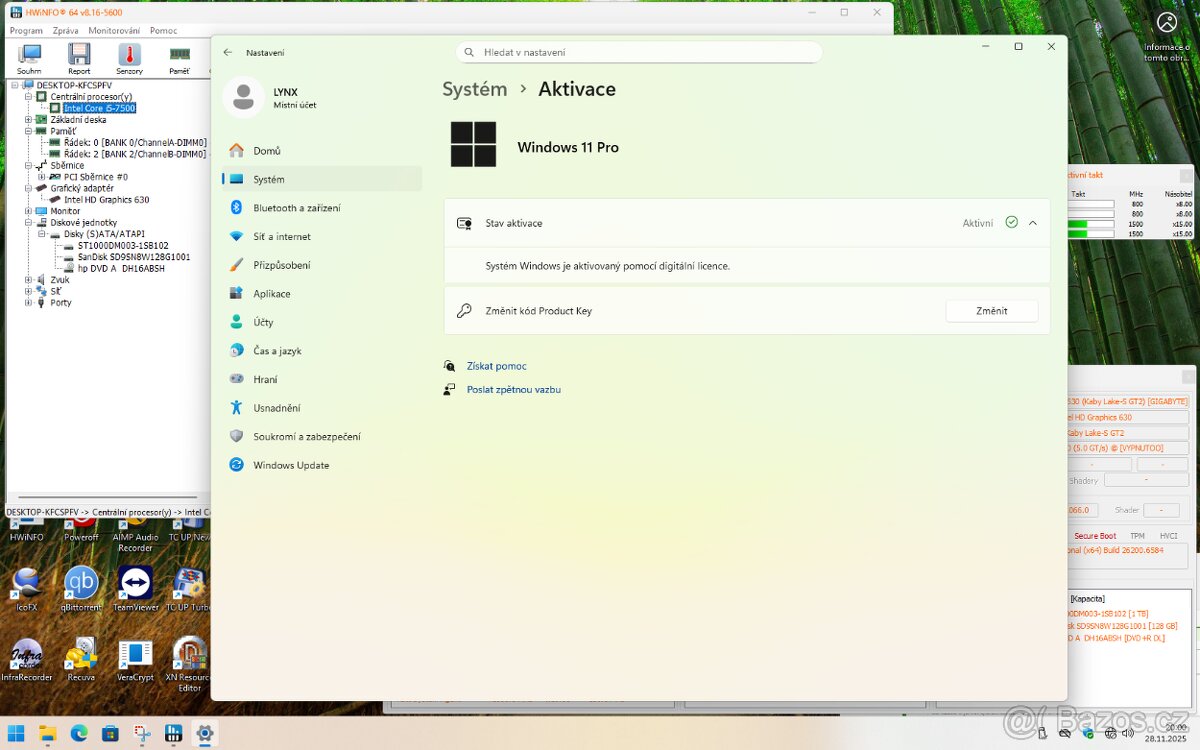Viewport: 1200px width, 750px height.
Task: Launch the qBittorrent desktop icon
Action: [x=81, y=587]
